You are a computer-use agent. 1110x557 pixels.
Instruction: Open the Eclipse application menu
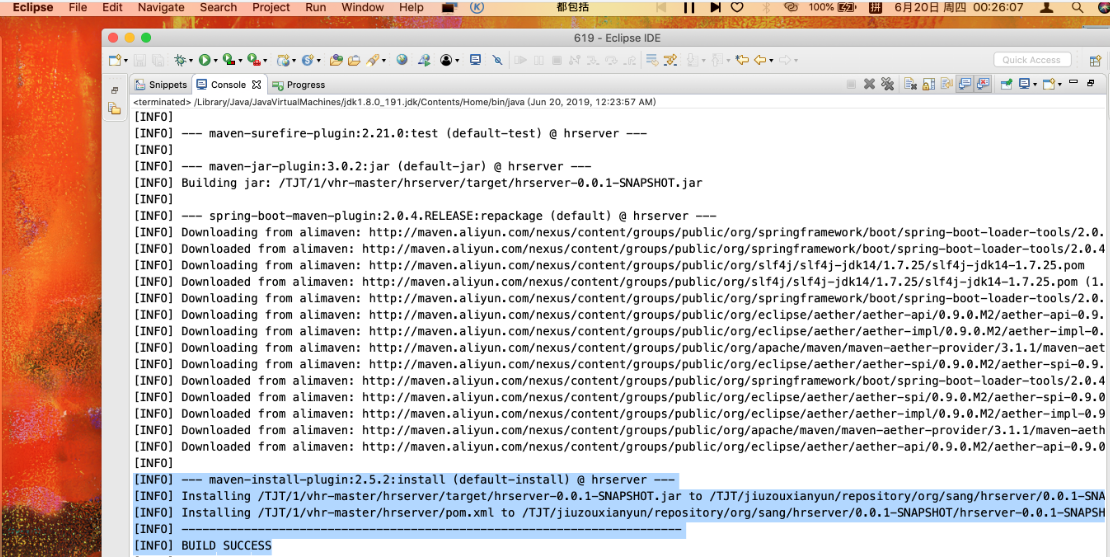33,7
